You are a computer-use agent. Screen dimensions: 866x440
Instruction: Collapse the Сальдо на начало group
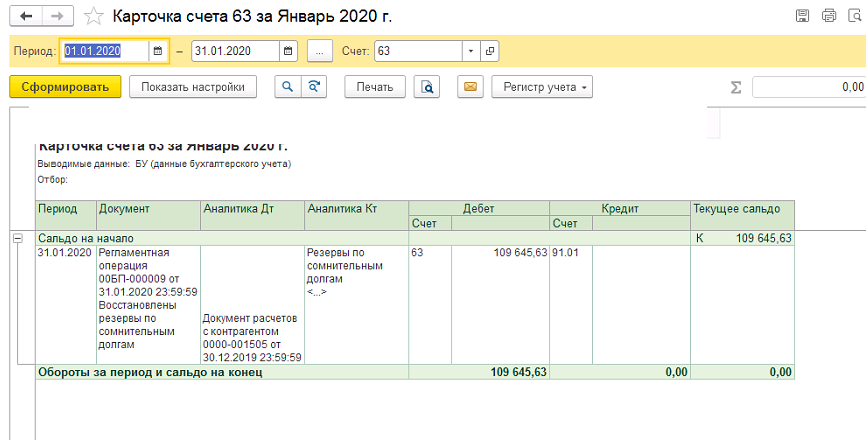[x=18, y=238]
